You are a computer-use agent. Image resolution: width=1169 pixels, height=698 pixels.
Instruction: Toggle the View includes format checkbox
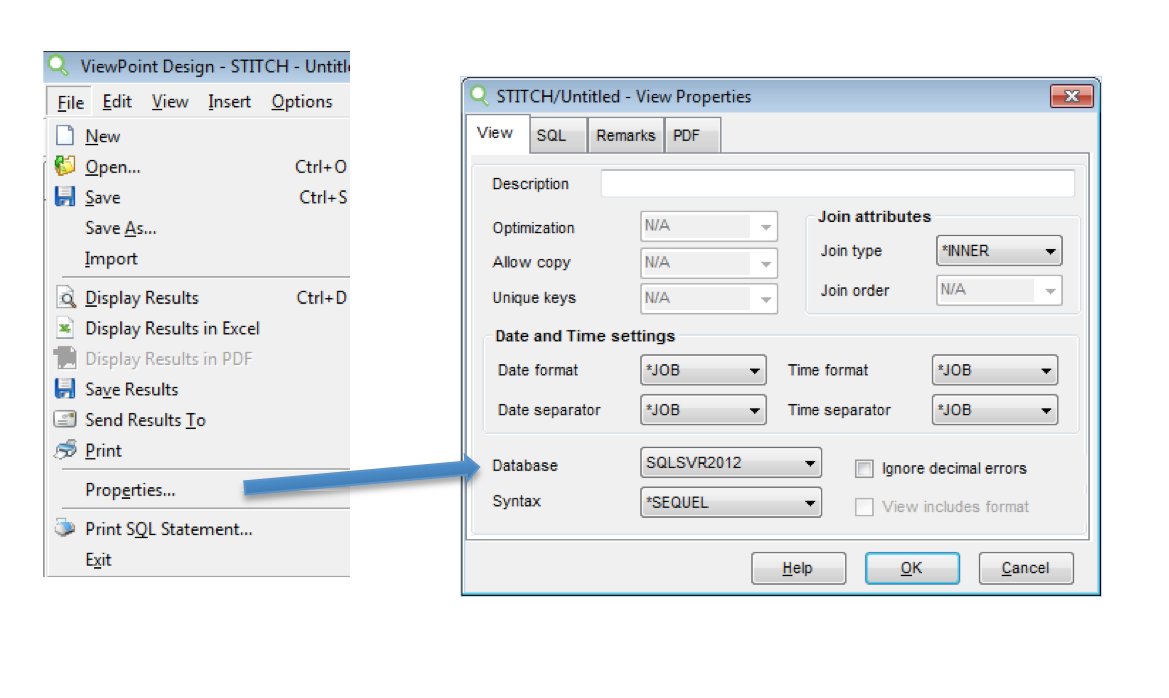(x=864, y=507)
